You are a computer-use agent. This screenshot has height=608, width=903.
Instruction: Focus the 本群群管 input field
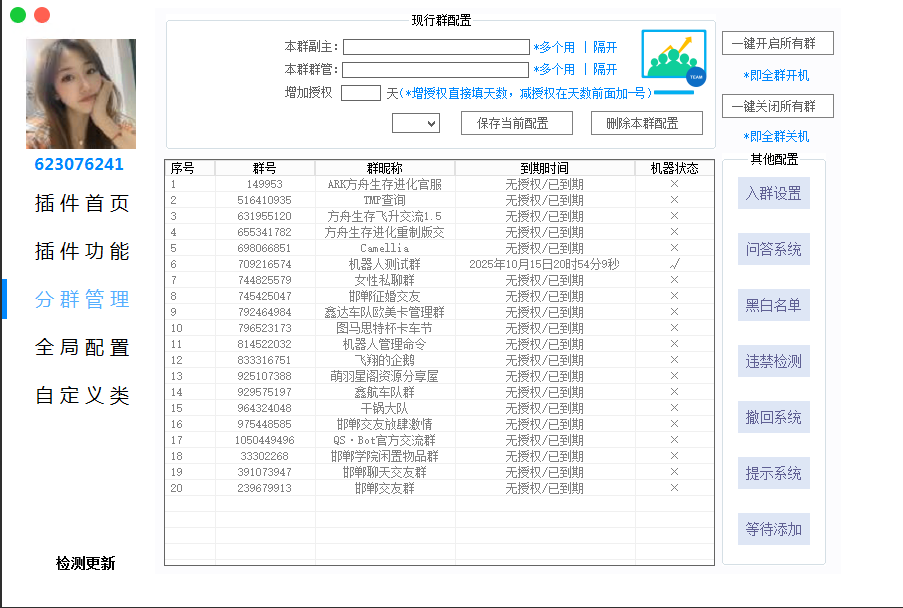(x=436, y=70)
